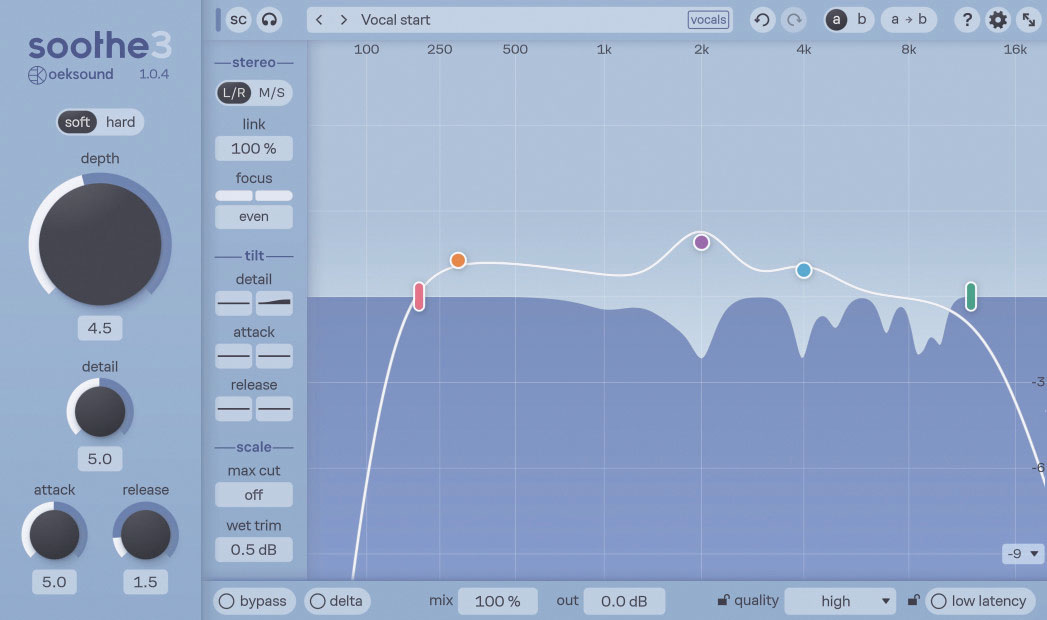The width and height of the screenshot is (1047, 620).
Task: Select the orange band node
Action: [x=457, y=260]
